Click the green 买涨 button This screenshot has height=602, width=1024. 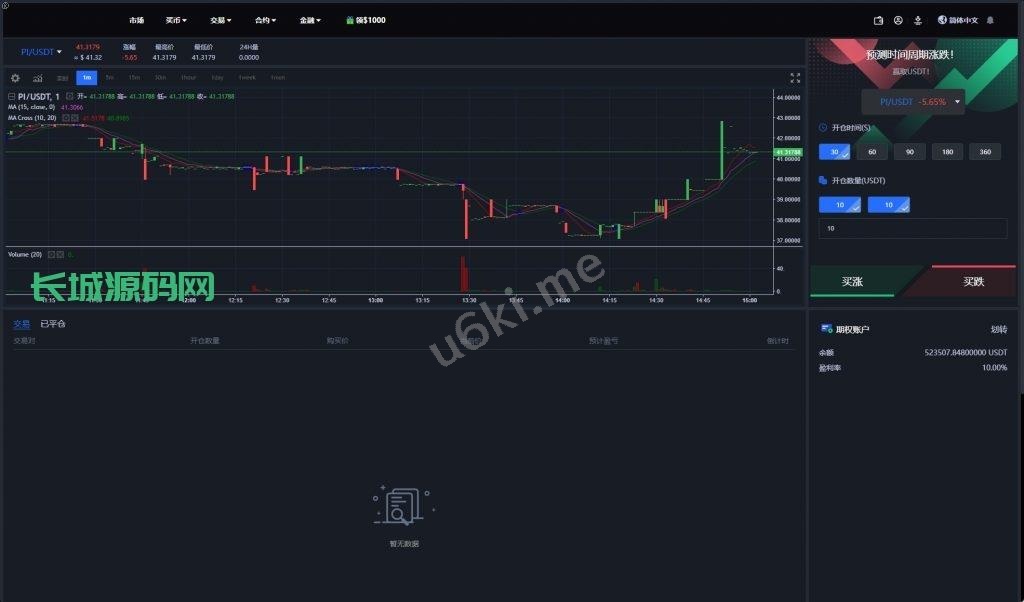[852, 282]
